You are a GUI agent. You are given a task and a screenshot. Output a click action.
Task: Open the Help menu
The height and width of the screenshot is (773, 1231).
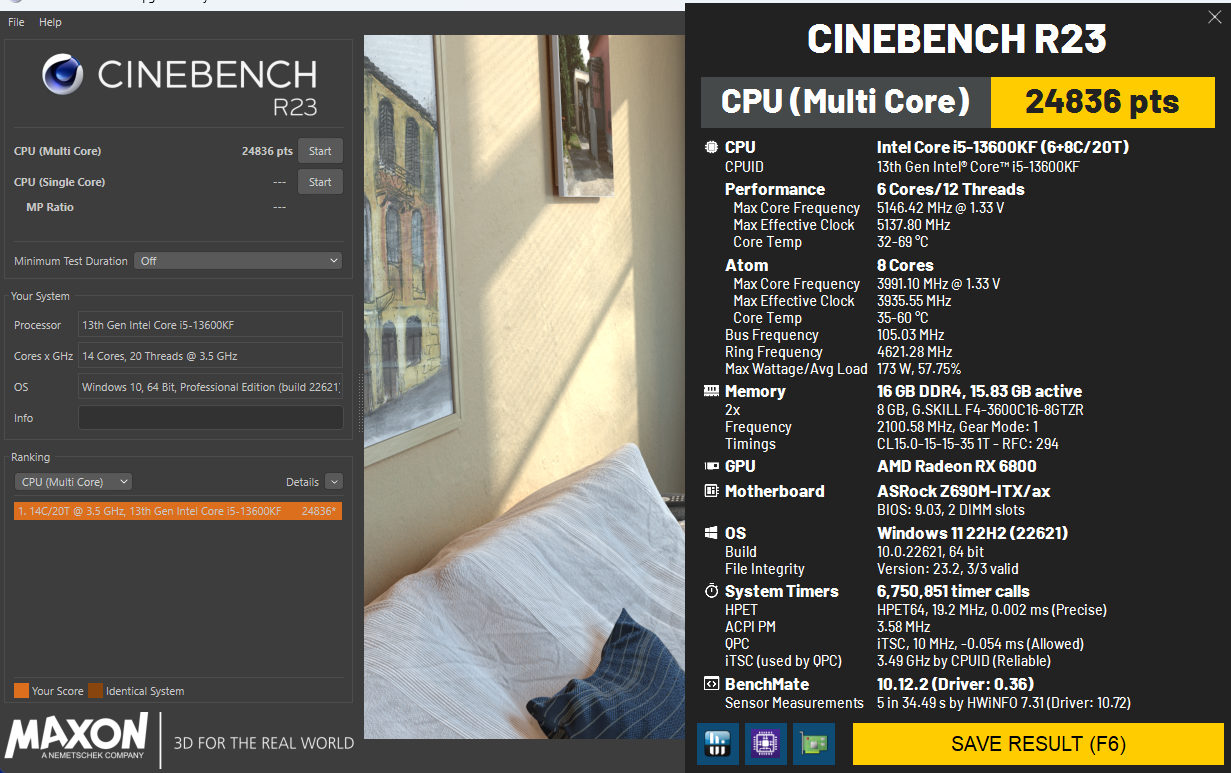50,22
